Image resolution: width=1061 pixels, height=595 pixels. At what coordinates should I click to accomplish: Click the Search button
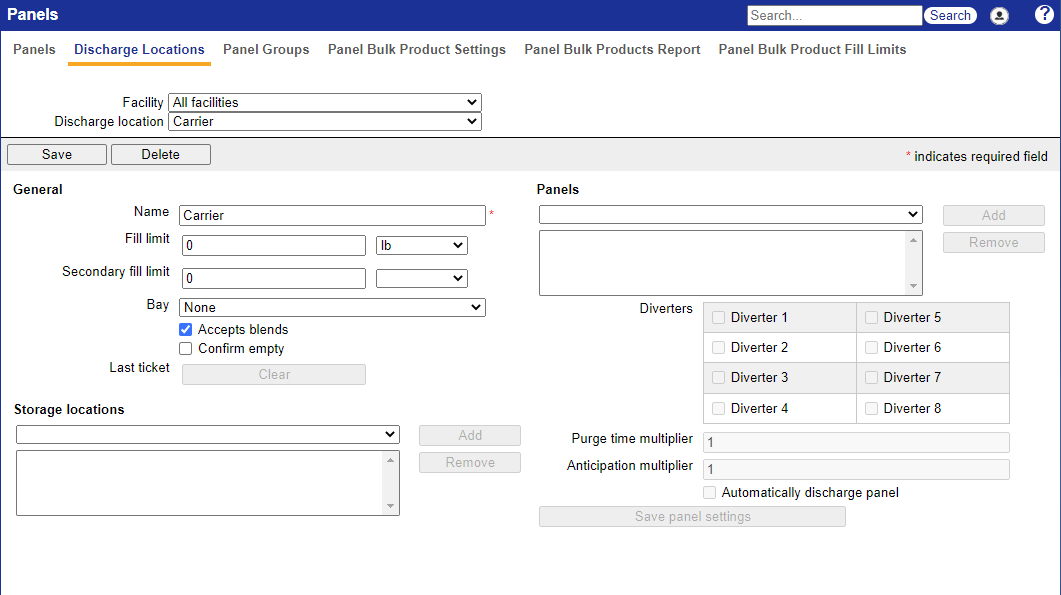(950, 16)
